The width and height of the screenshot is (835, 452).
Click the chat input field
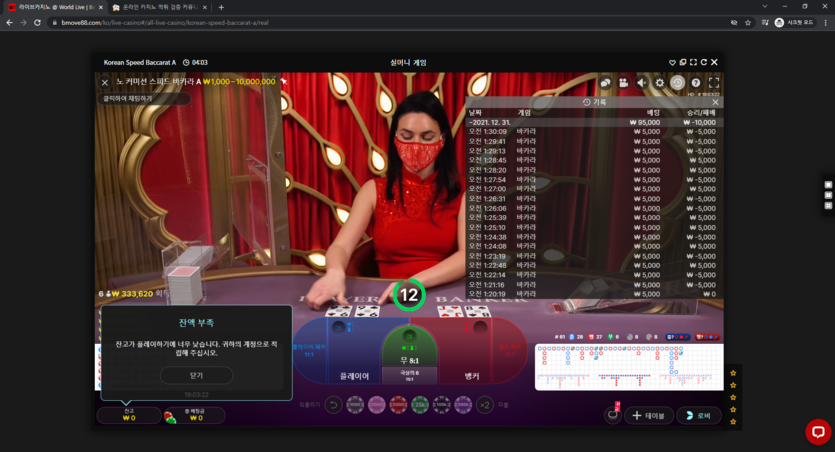144,98
